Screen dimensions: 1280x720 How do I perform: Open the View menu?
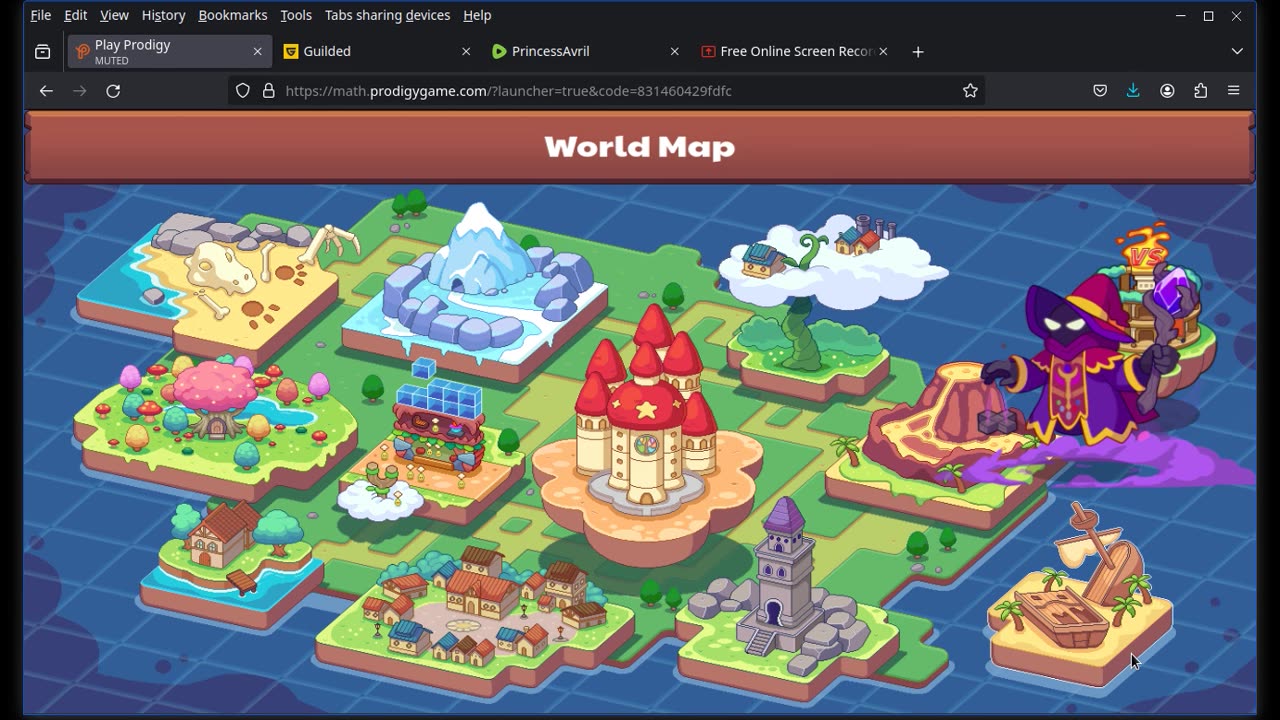point(114,15)
